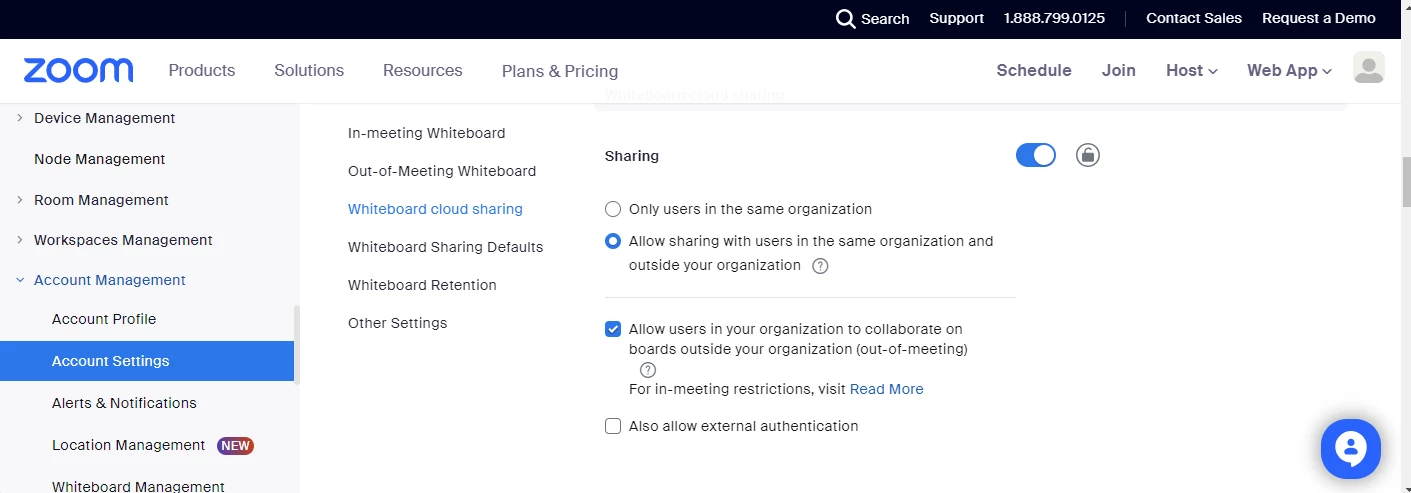Click Request a Demo link
The width and height of the screenshot is (1411, 493).
[1318, 18]
